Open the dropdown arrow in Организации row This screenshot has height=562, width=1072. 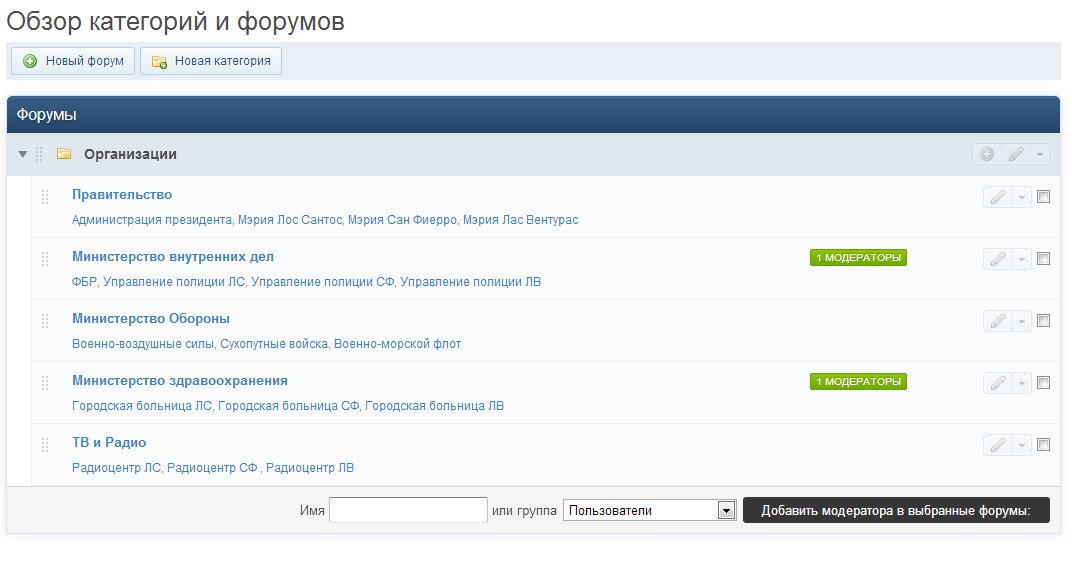point(1040,154)
